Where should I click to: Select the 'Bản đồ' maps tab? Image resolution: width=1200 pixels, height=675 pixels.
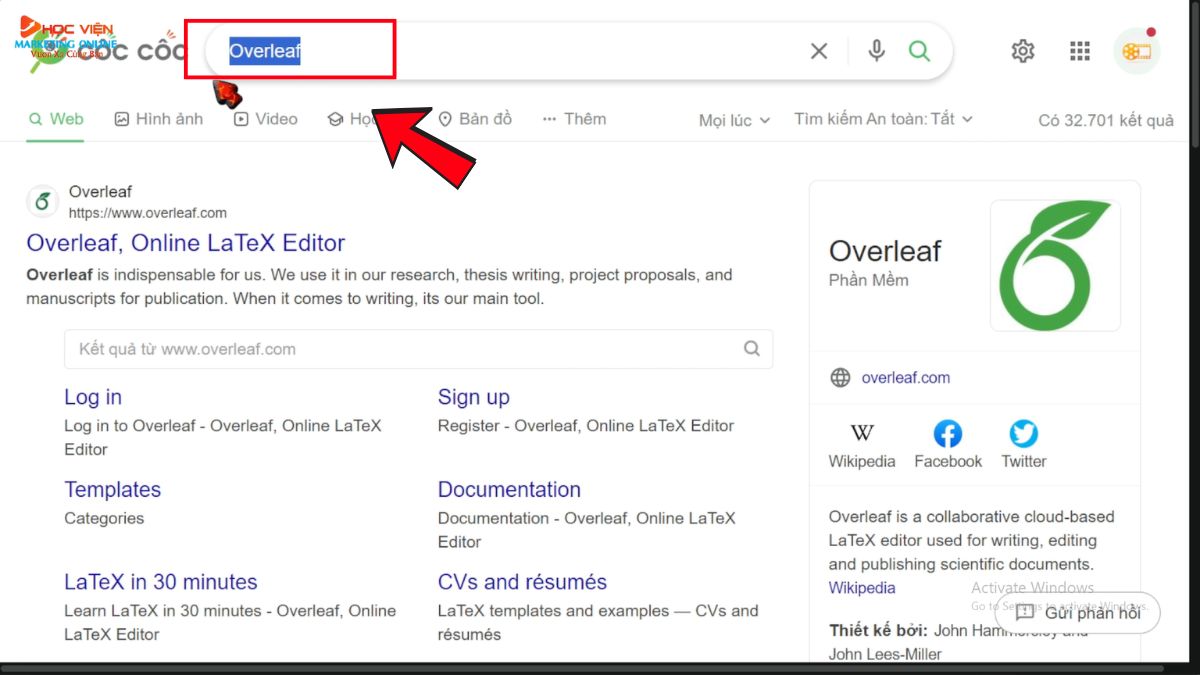(475, 119)
